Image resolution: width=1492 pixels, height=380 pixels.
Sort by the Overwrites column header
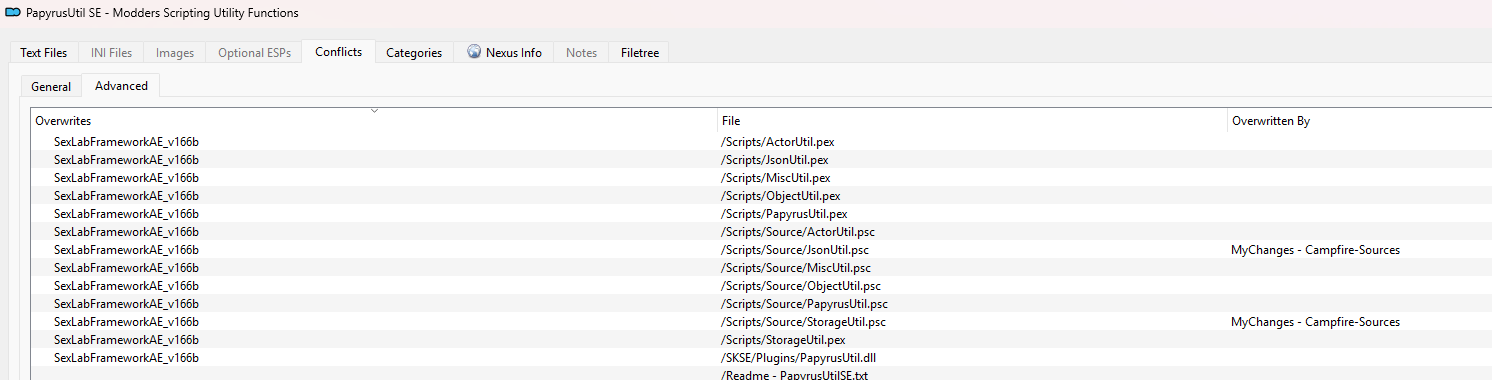374,121
